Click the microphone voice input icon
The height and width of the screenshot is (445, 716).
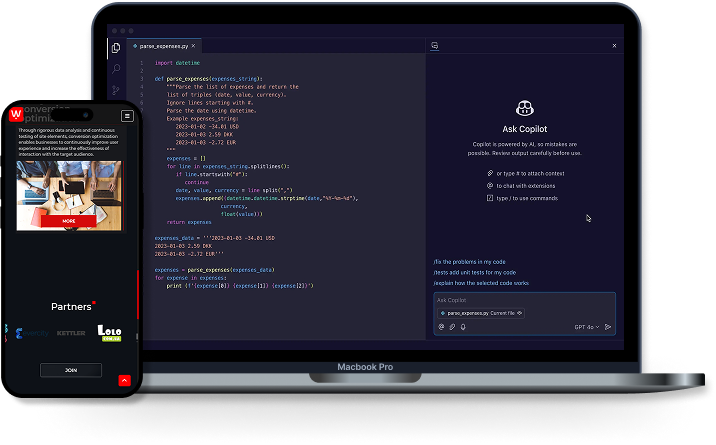[x=463, y=326]
